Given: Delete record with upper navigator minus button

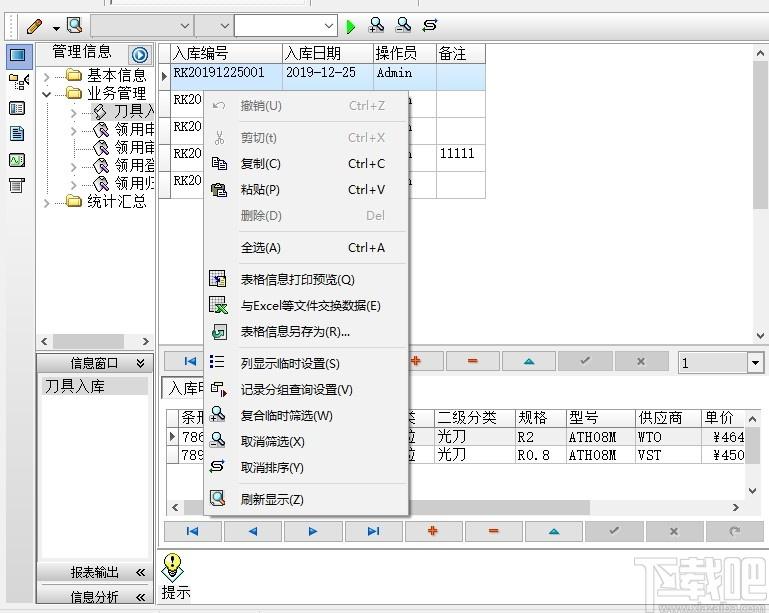Looking at the screenshot, I should [473, 361].
